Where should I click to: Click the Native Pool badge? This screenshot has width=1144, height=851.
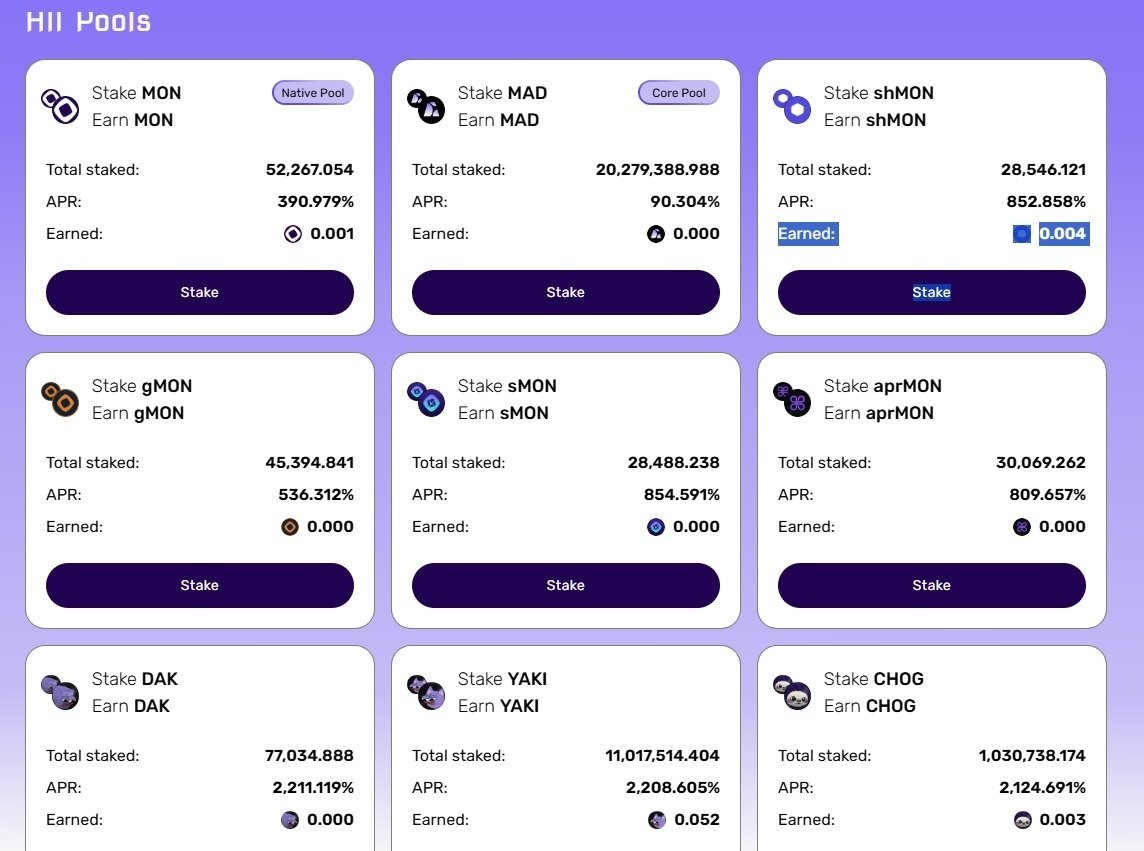[x=313, y=93]
